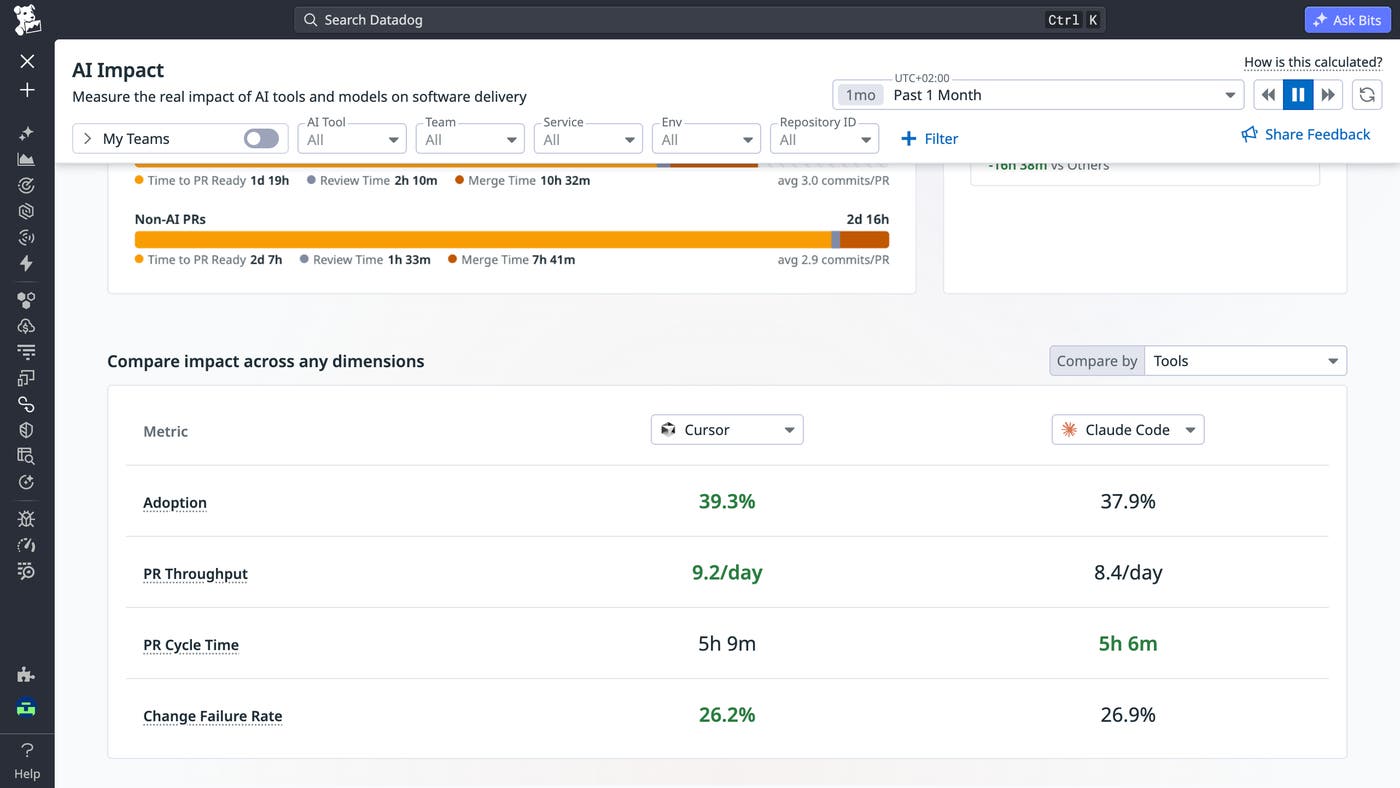Open the Env filter dropdown
Screen dimensions: 1400x788
(x=706, y=139)
